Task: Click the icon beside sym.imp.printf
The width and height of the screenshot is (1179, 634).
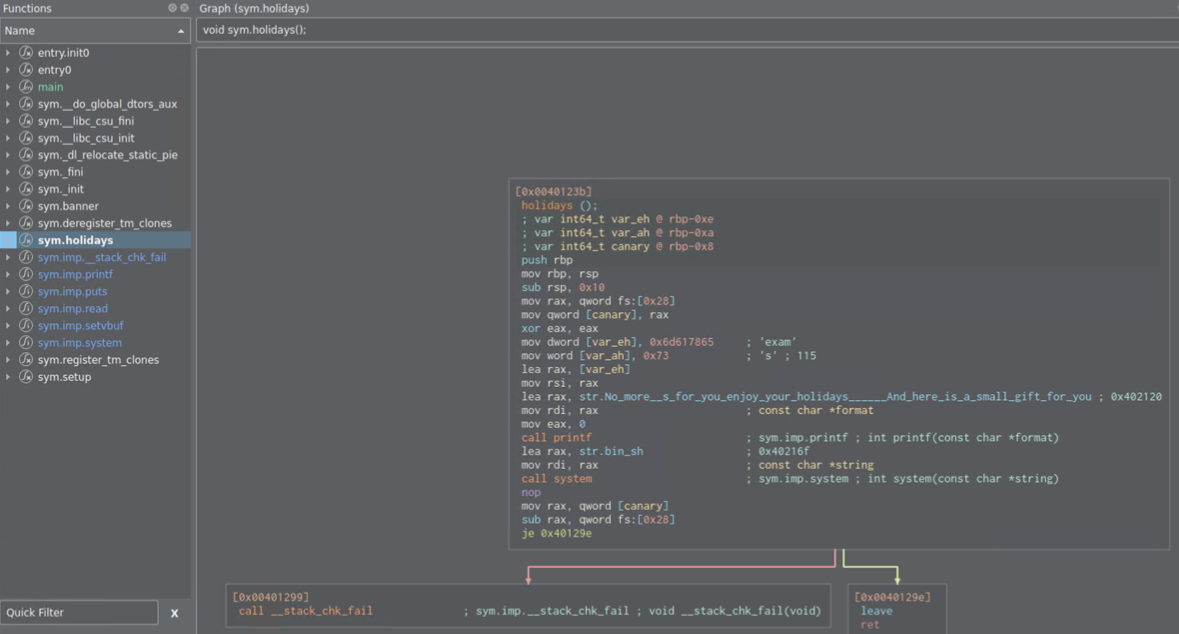Action: point(26,274)
